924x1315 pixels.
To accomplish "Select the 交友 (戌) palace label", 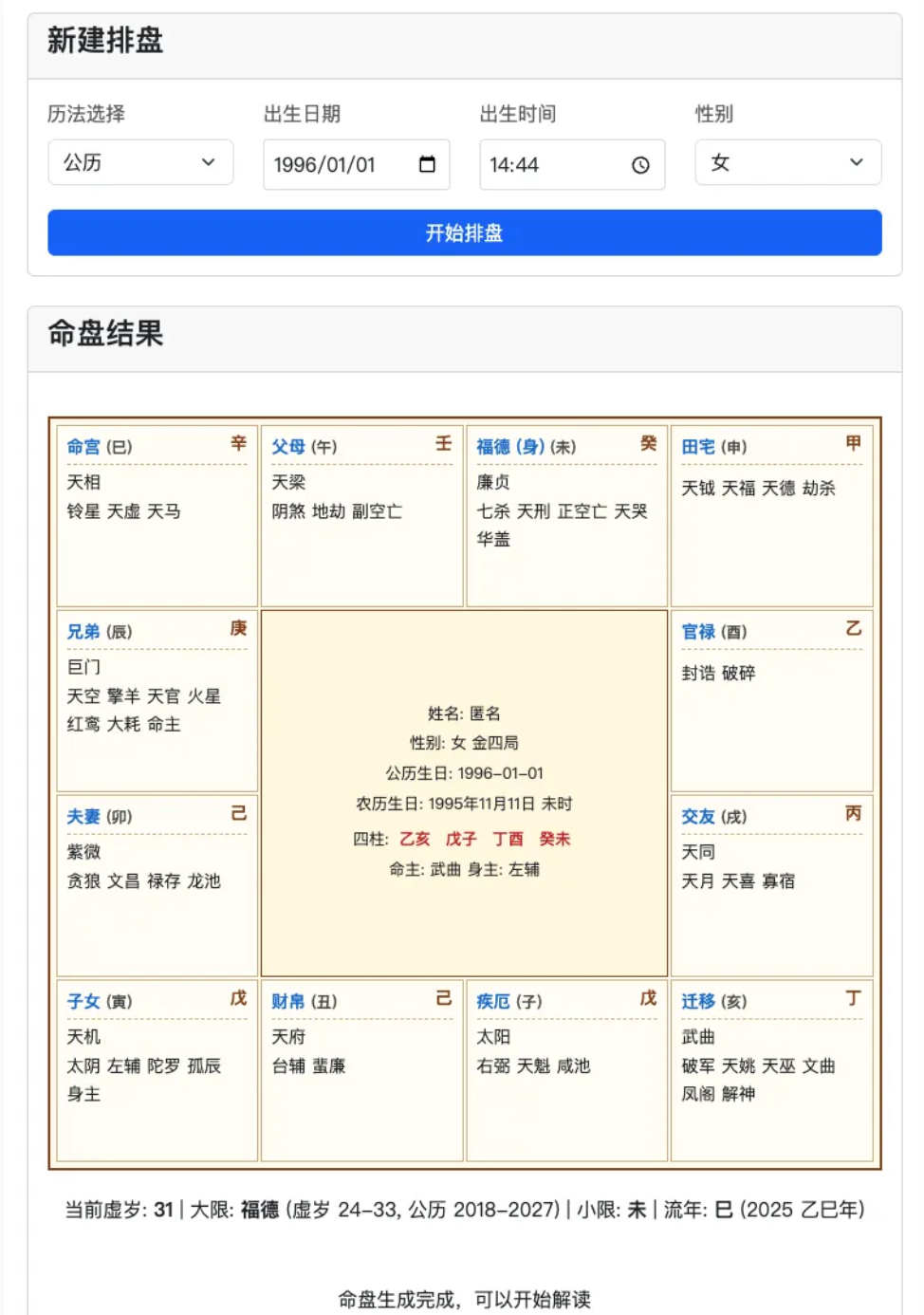I will pyautogui.click(x=714, y=816).
